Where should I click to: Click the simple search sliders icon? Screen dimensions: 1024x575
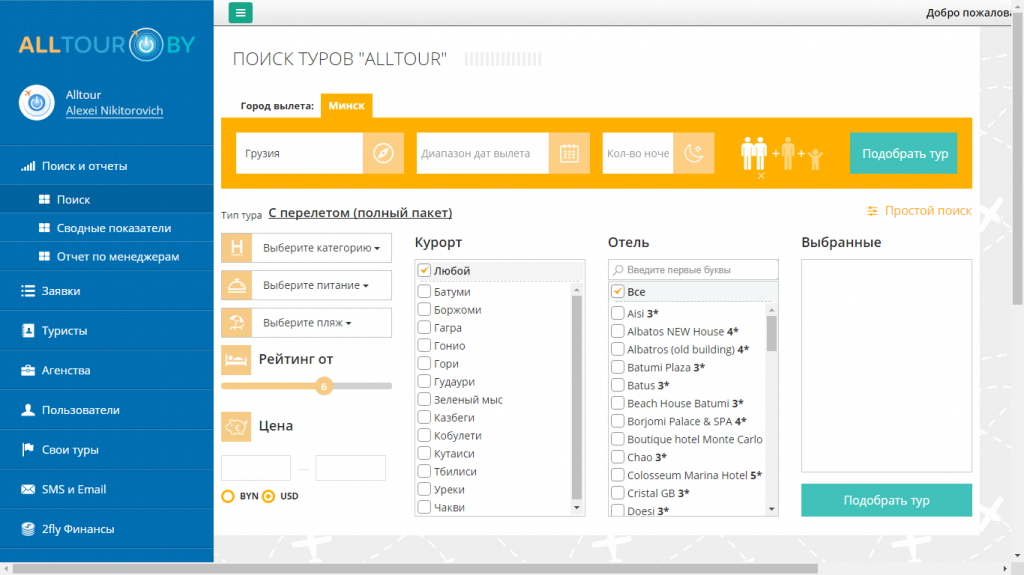click(872, 210)
